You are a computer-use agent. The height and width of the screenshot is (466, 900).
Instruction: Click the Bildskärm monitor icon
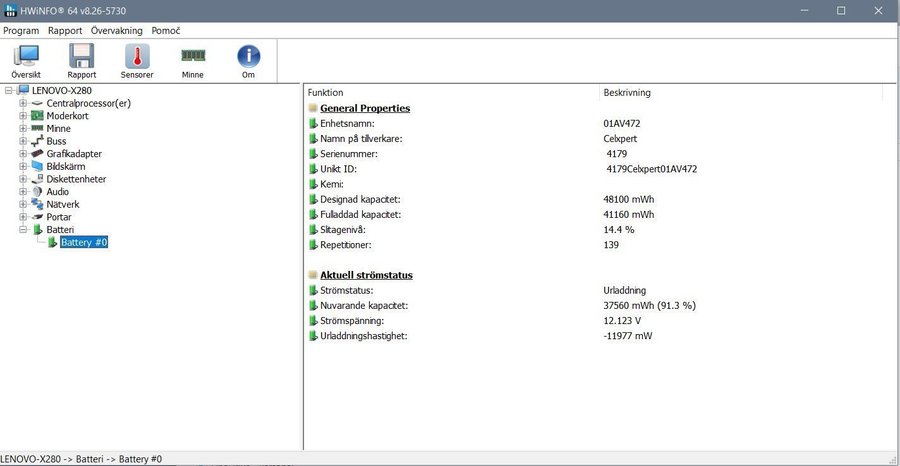coord(37,166)
